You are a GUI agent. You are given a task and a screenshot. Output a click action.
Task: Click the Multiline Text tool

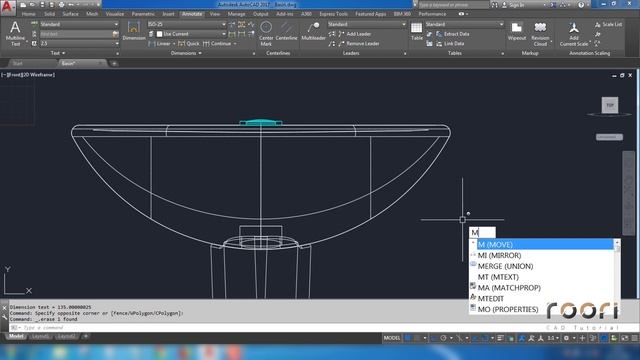pyautogui.click(x=15, y=33)
